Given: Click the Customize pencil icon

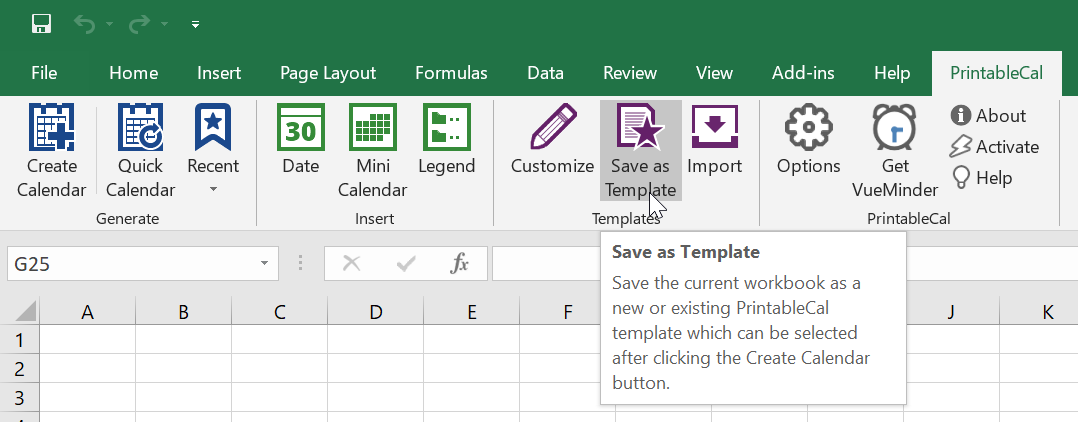Looking at the screenshot, I should point(552,128).
